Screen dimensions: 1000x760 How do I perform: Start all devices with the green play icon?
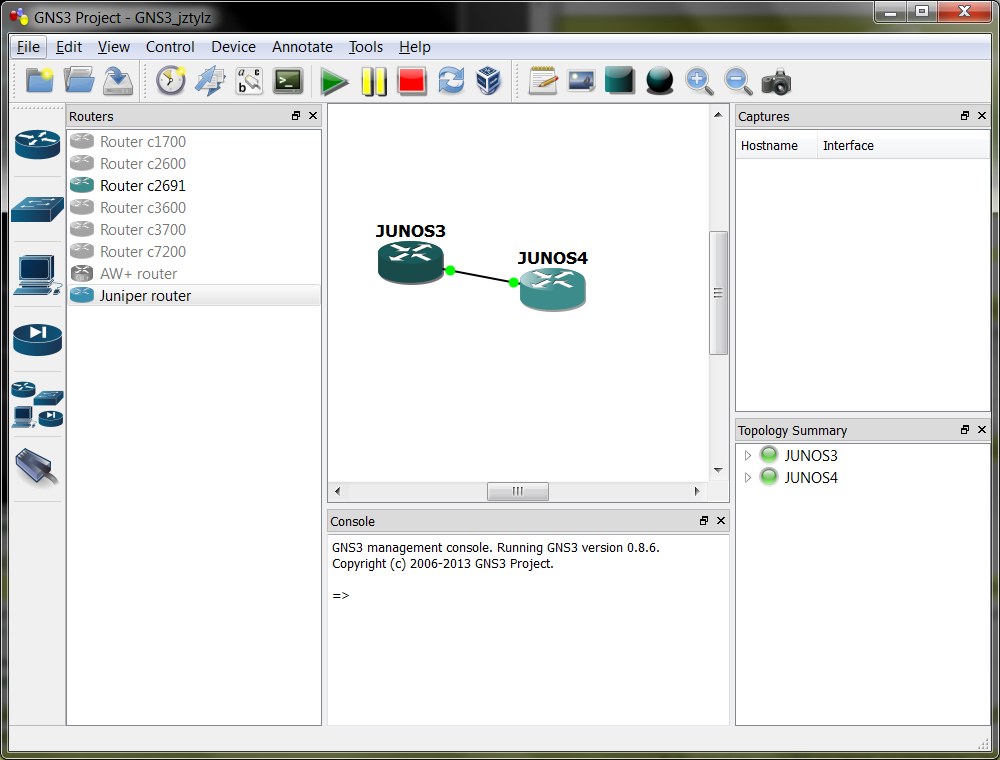tap(334, 81)
